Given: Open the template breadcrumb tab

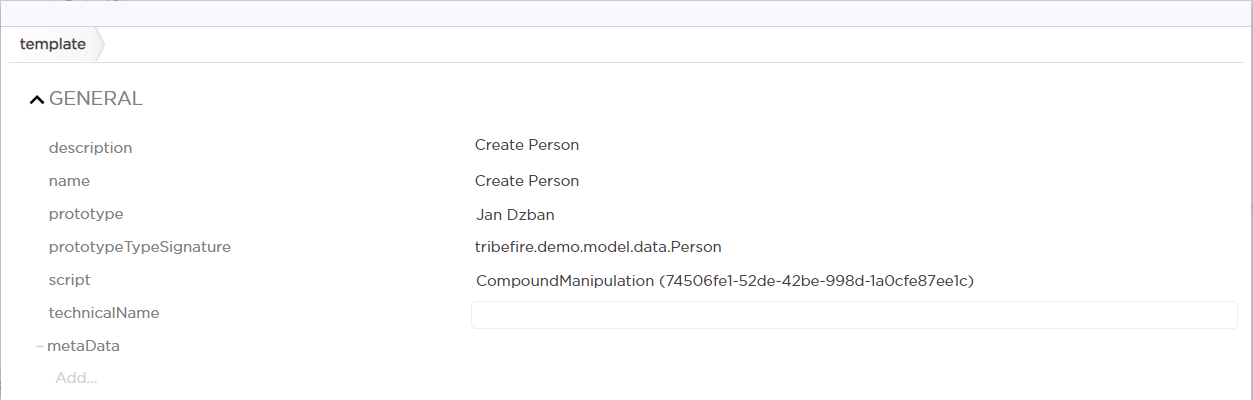Looking at the screenshot, I should pyautogui.click(x=52, y=45).
